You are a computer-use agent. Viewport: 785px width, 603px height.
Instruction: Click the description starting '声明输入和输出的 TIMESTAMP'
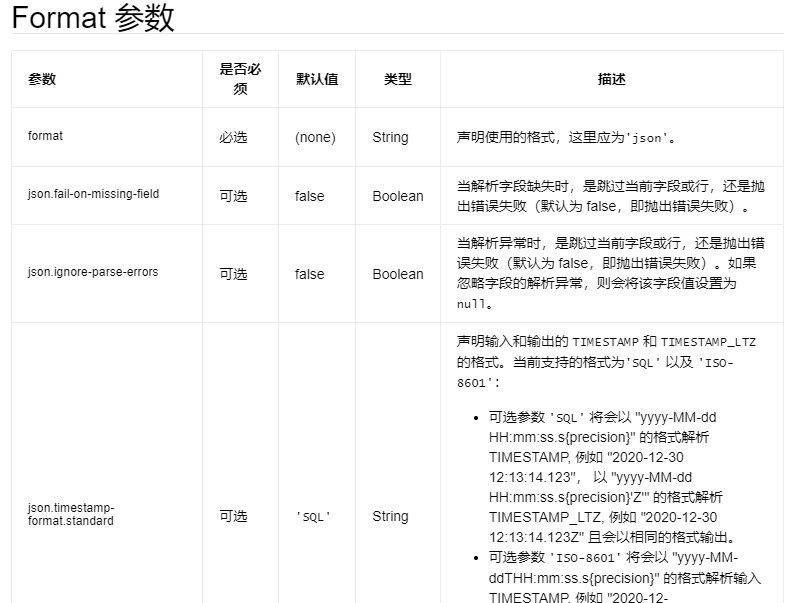pyautogui.click(x=606, y=362)
